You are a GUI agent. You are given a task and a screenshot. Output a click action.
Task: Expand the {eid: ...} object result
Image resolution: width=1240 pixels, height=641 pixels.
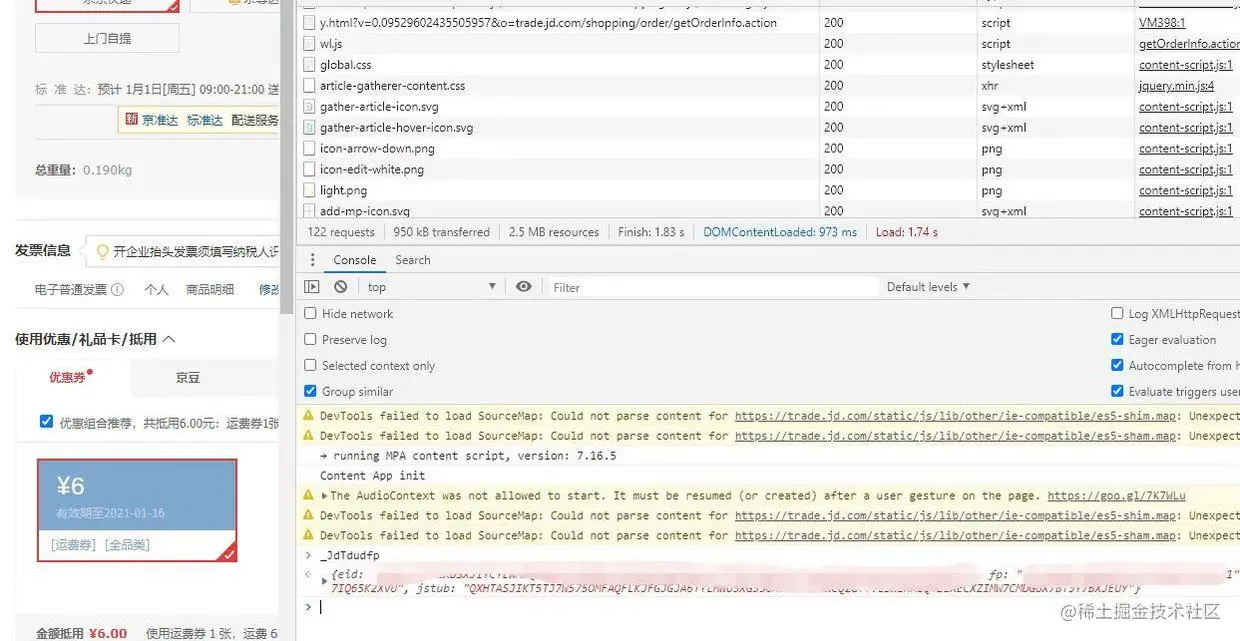click(x=324, y=581)
